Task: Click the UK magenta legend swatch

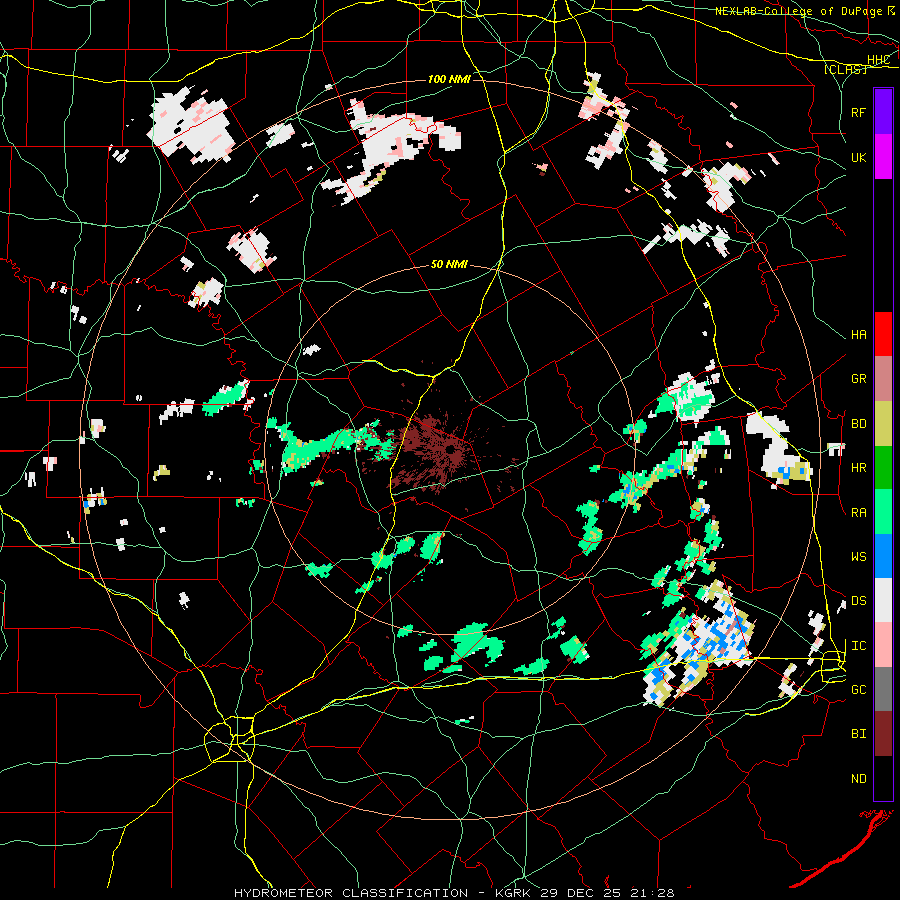Action: click(883, 157)
